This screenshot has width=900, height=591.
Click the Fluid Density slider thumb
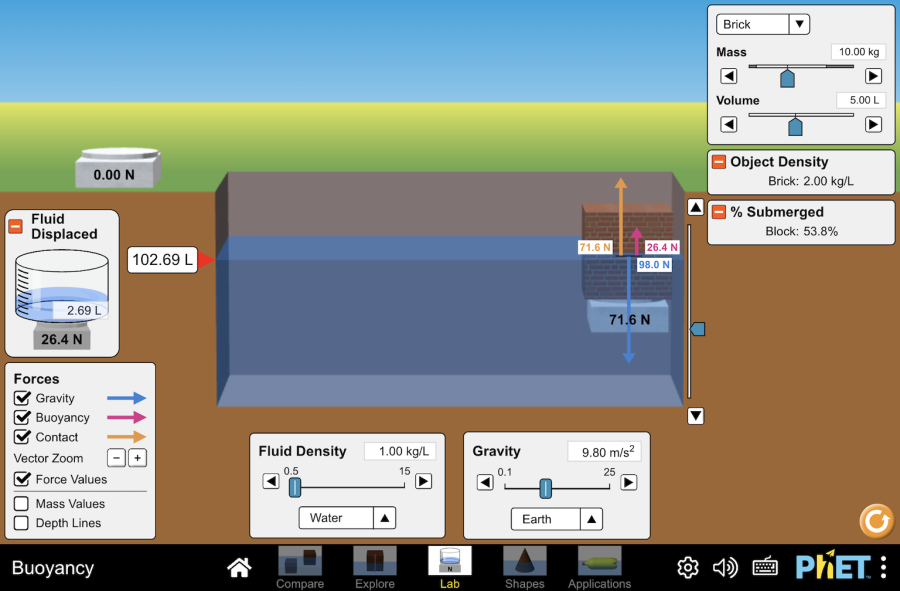(x=295, y=487)
